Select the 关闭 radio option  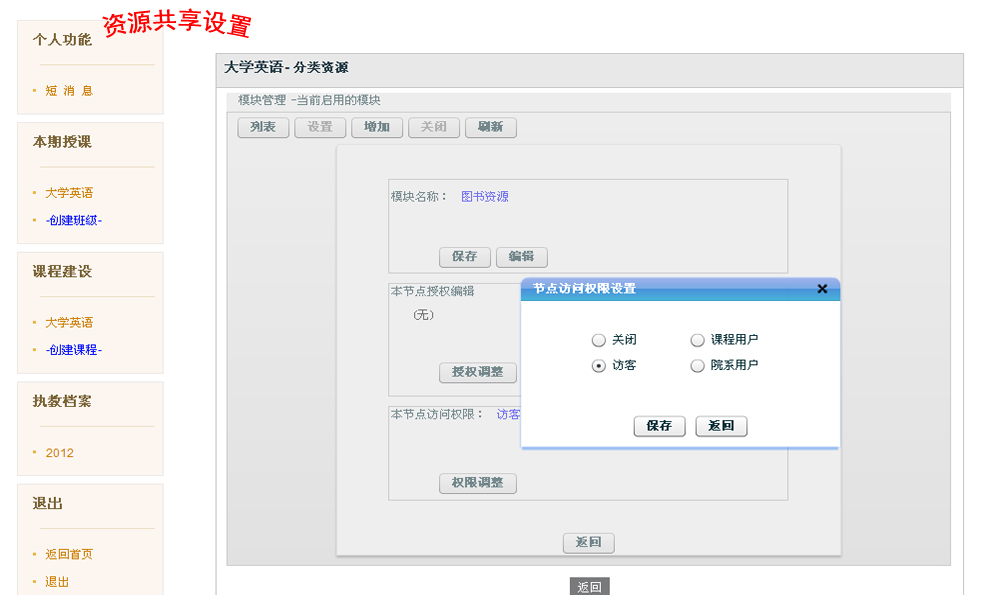tap(599, 340)
